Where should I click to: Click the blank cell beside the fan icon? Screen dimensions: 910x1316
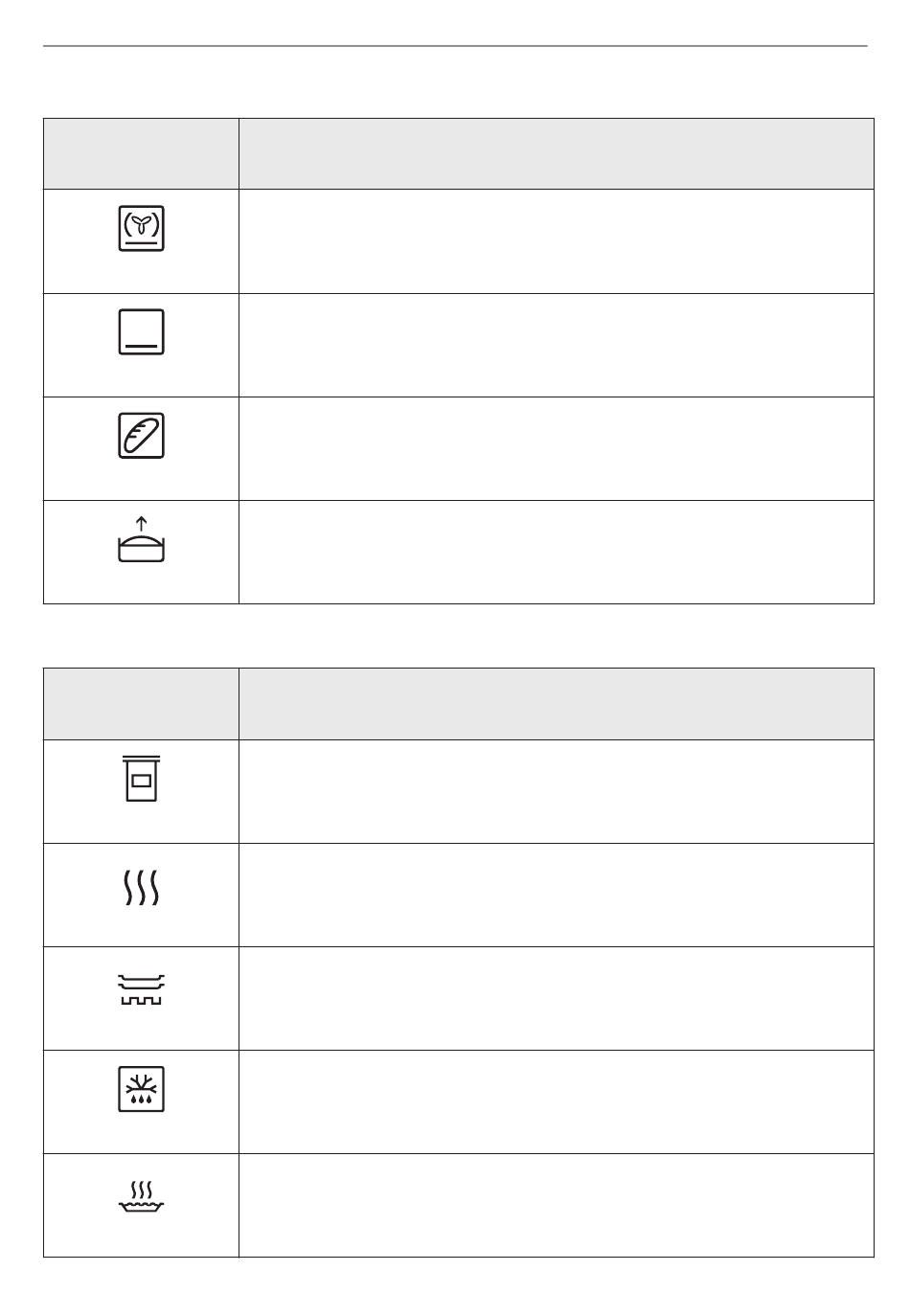[556, 241]
